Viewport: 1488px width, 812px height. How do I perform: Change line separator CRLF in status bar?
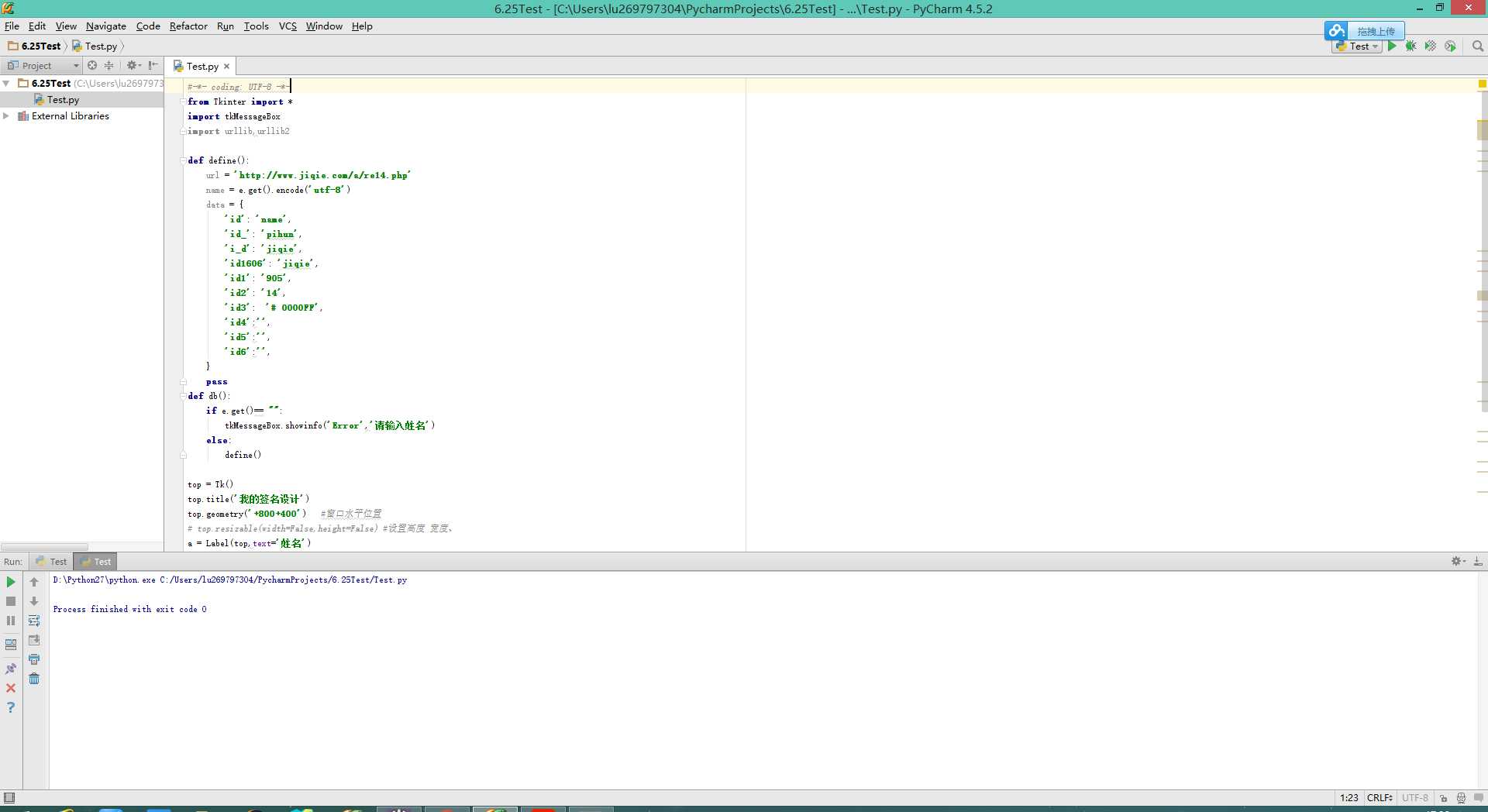coord(1379,797)
